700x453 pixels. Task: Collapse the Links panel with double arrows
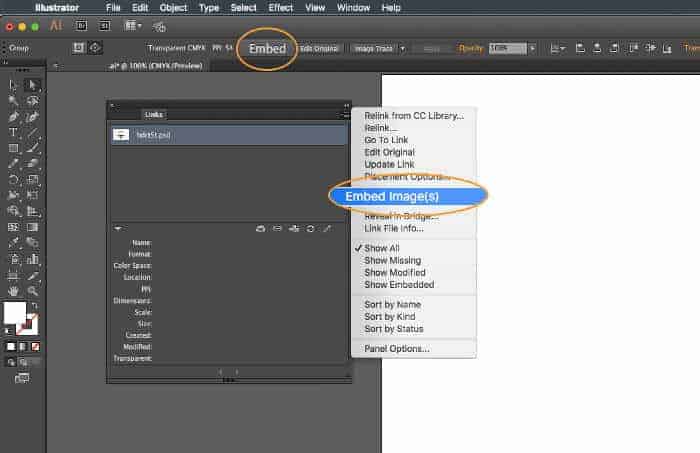point(346,106)
